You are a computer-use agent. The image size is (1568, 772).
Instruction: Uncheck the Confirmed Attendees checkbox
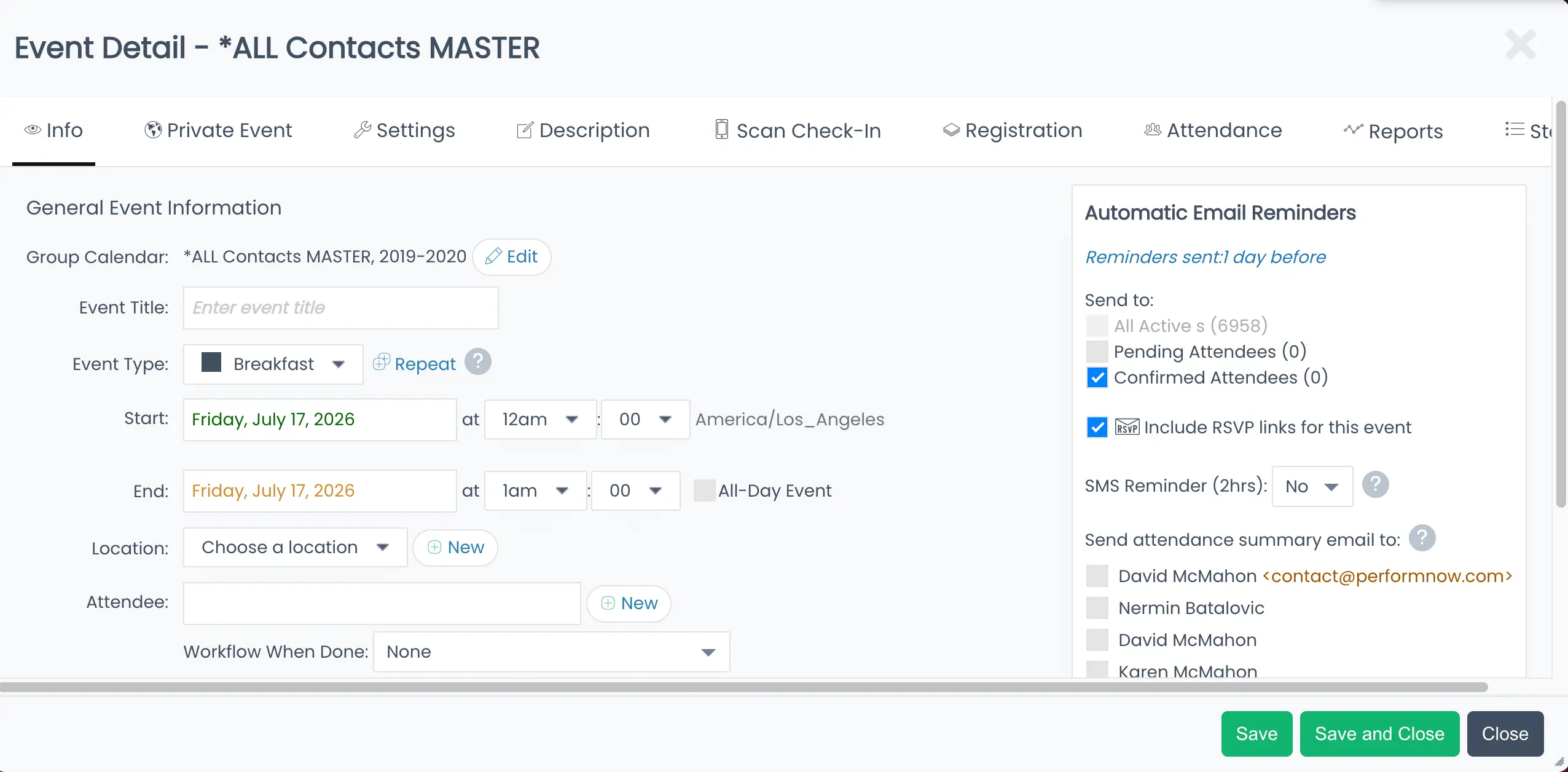point(1097,377)
